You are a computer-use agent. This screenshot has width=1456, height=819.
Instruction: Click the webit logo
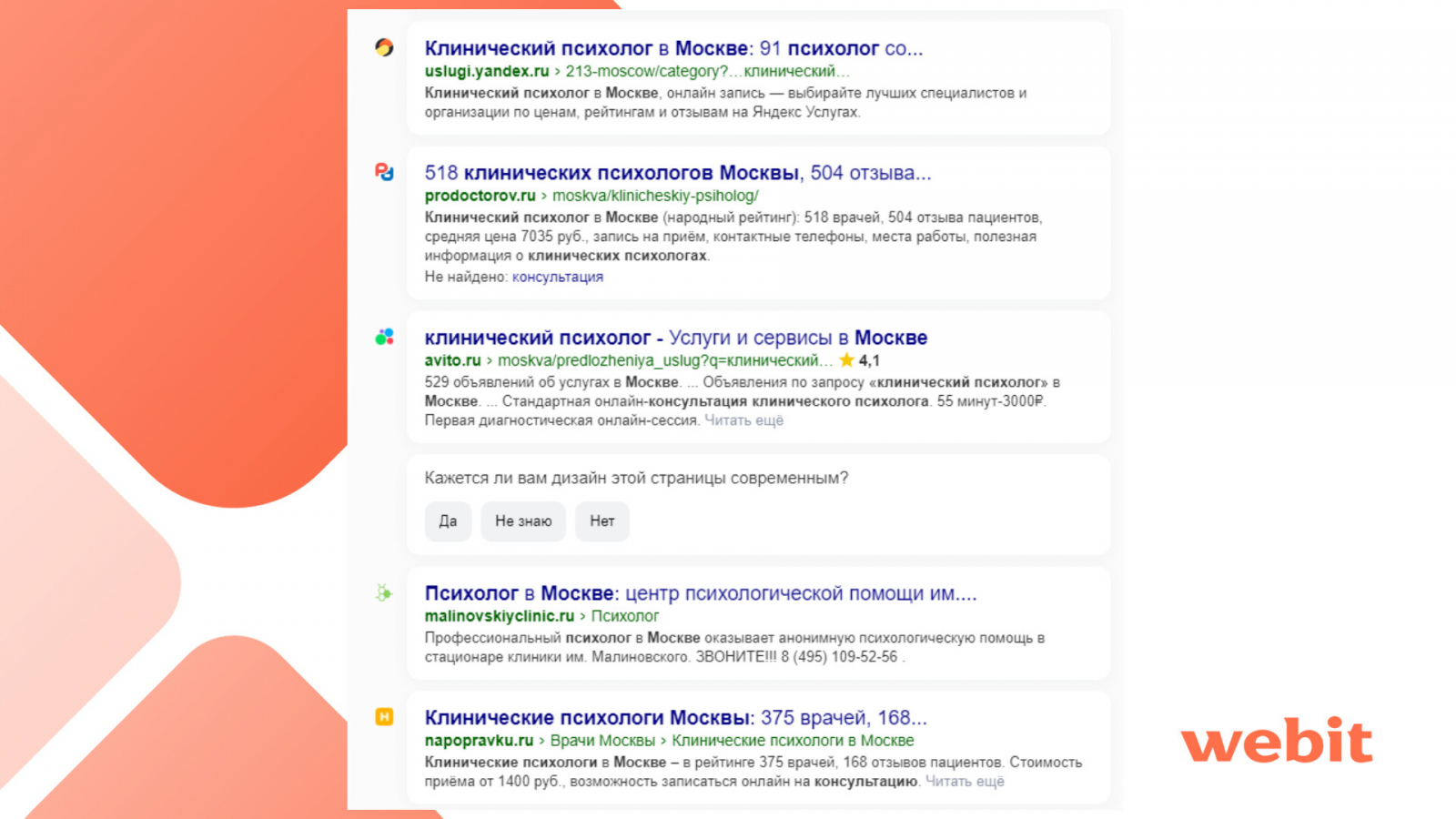pos(1276,741)
